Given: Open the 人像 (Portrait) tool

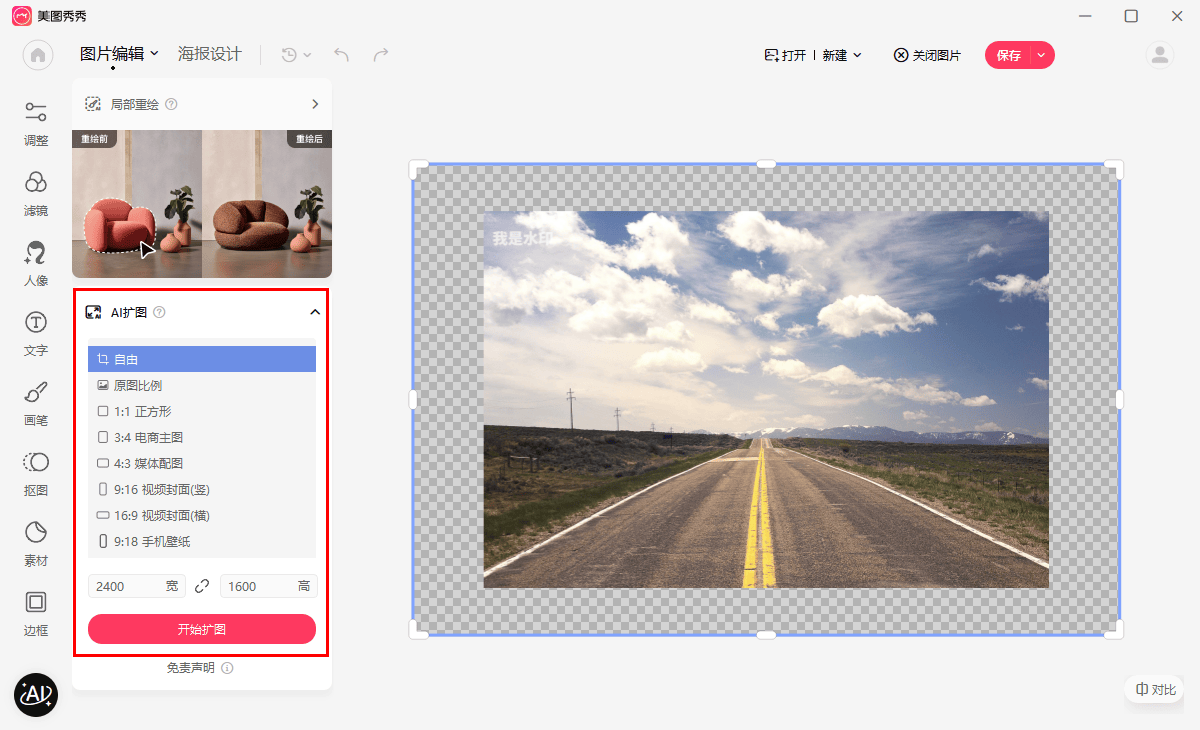Looking at the screenshot, I should [36, 263].
